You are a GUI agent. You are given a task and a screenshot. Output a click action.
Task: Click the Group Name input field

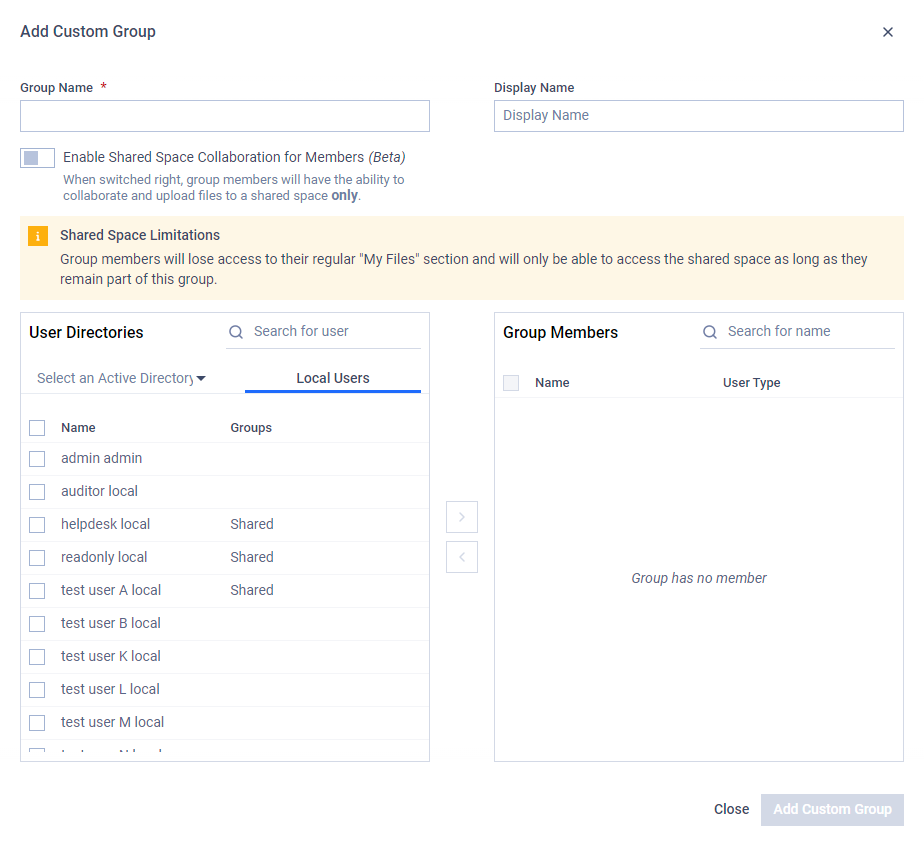click(x=225, y=116)
